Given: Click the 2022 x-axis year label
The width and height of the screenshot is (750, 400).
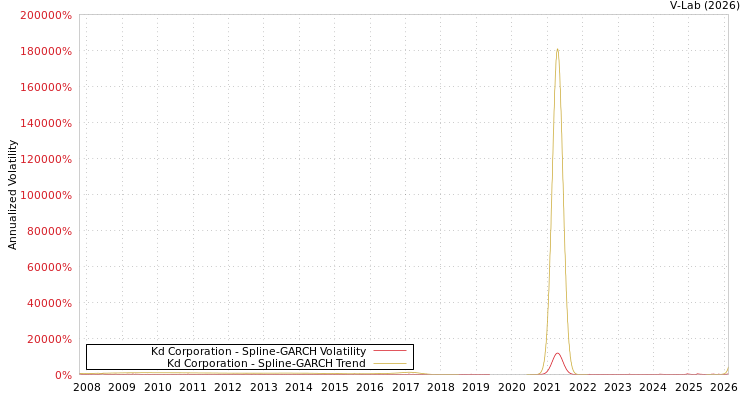Looking at the screenshot, I should (583, 387).
